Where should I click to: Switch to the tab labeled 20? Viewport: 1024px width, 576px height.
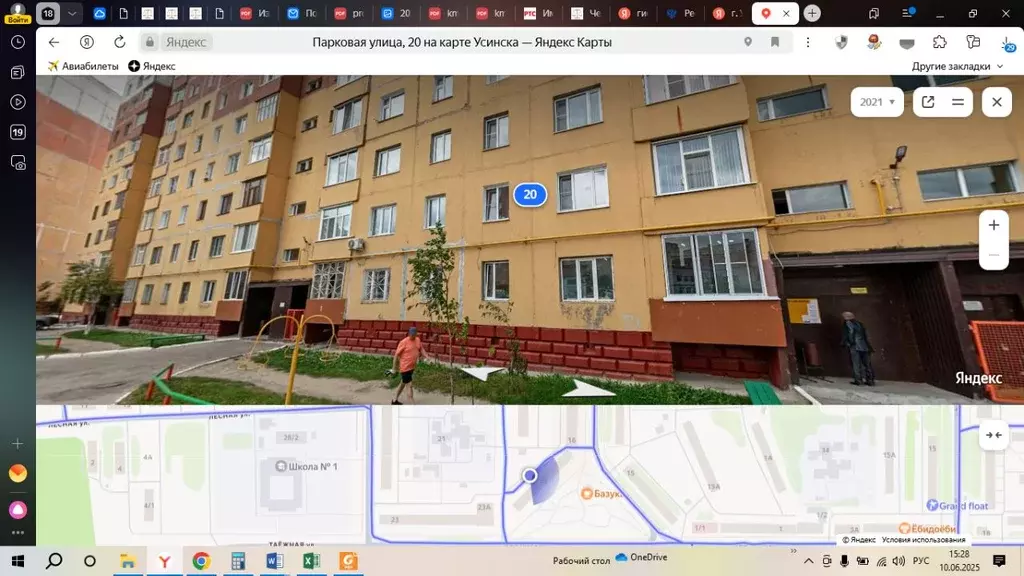point(396,13)
